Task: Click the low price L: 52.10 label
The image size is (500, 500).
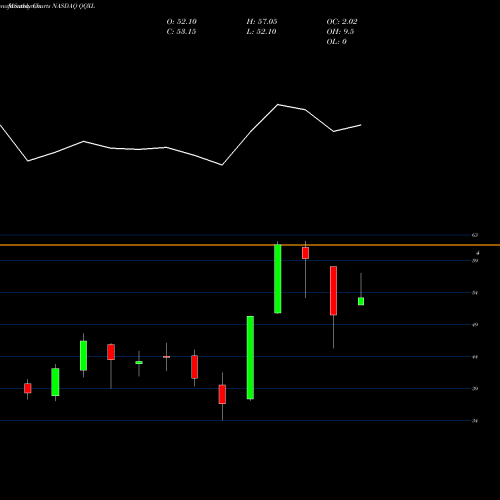Action: 261,31
